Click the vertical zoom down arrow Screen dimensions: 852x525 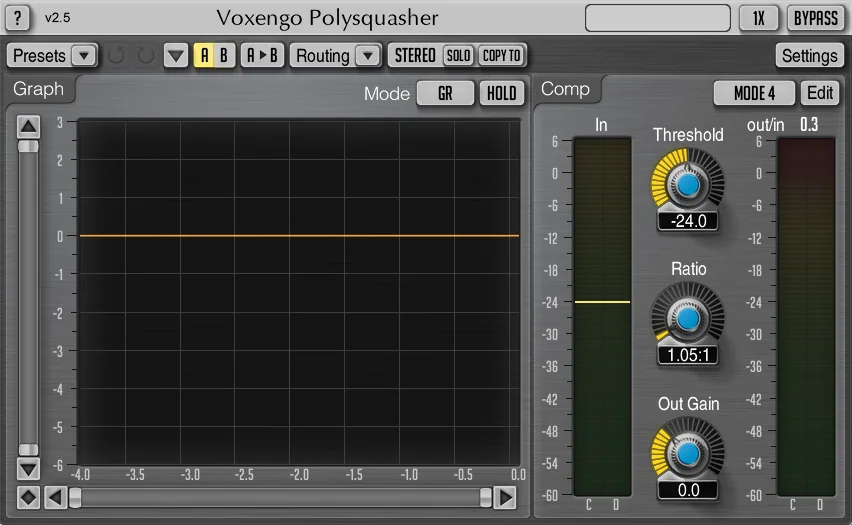coord(28,468)
